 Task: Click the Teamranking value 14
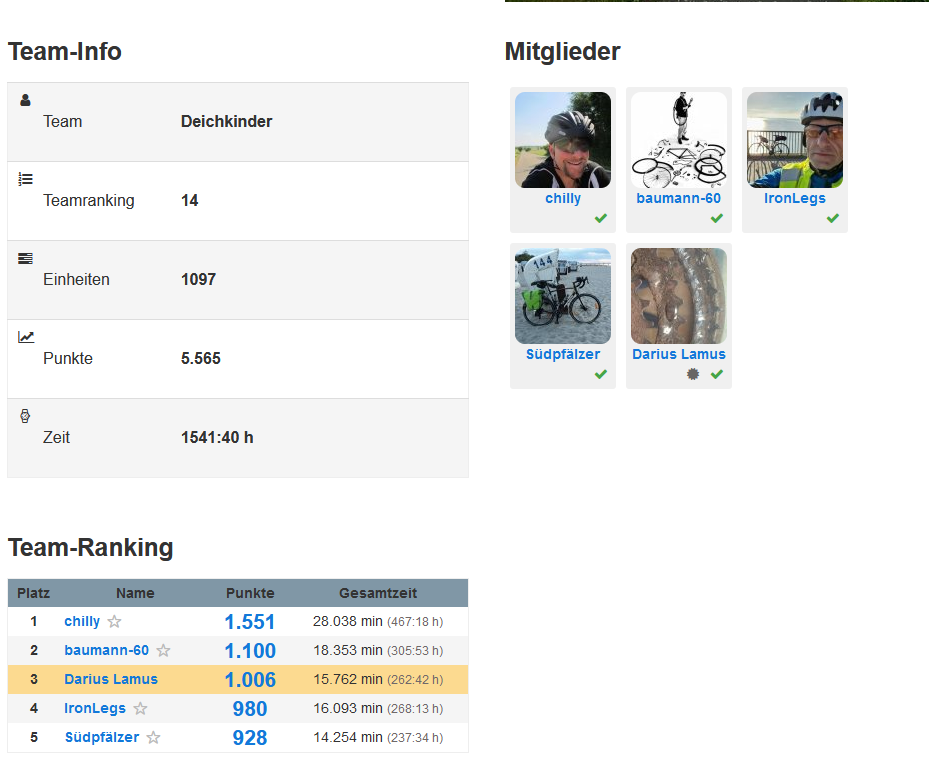pos(190,201)
